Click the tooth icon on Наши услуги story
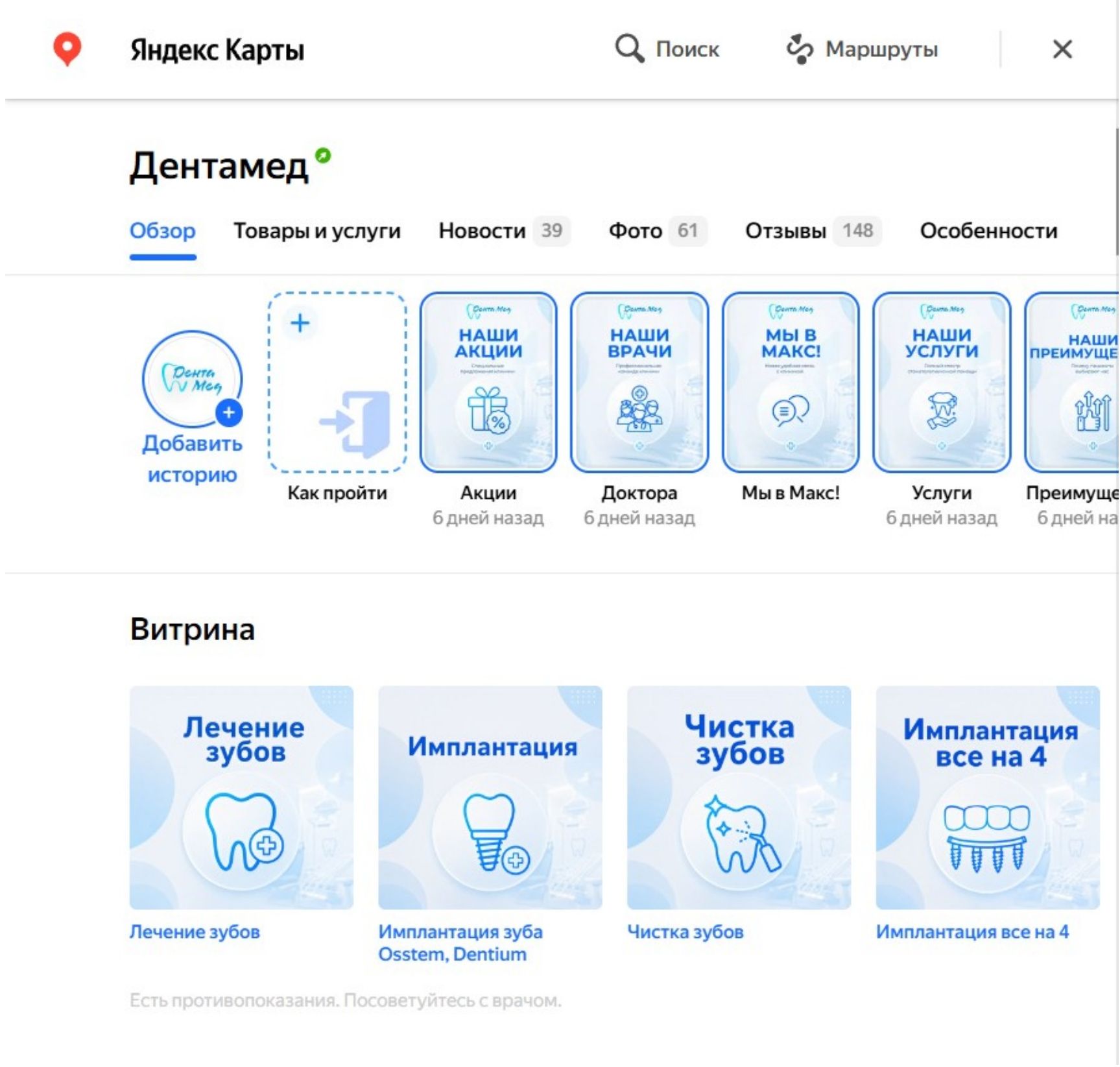The image size is (1120, 1067). [x=942, y=410]
